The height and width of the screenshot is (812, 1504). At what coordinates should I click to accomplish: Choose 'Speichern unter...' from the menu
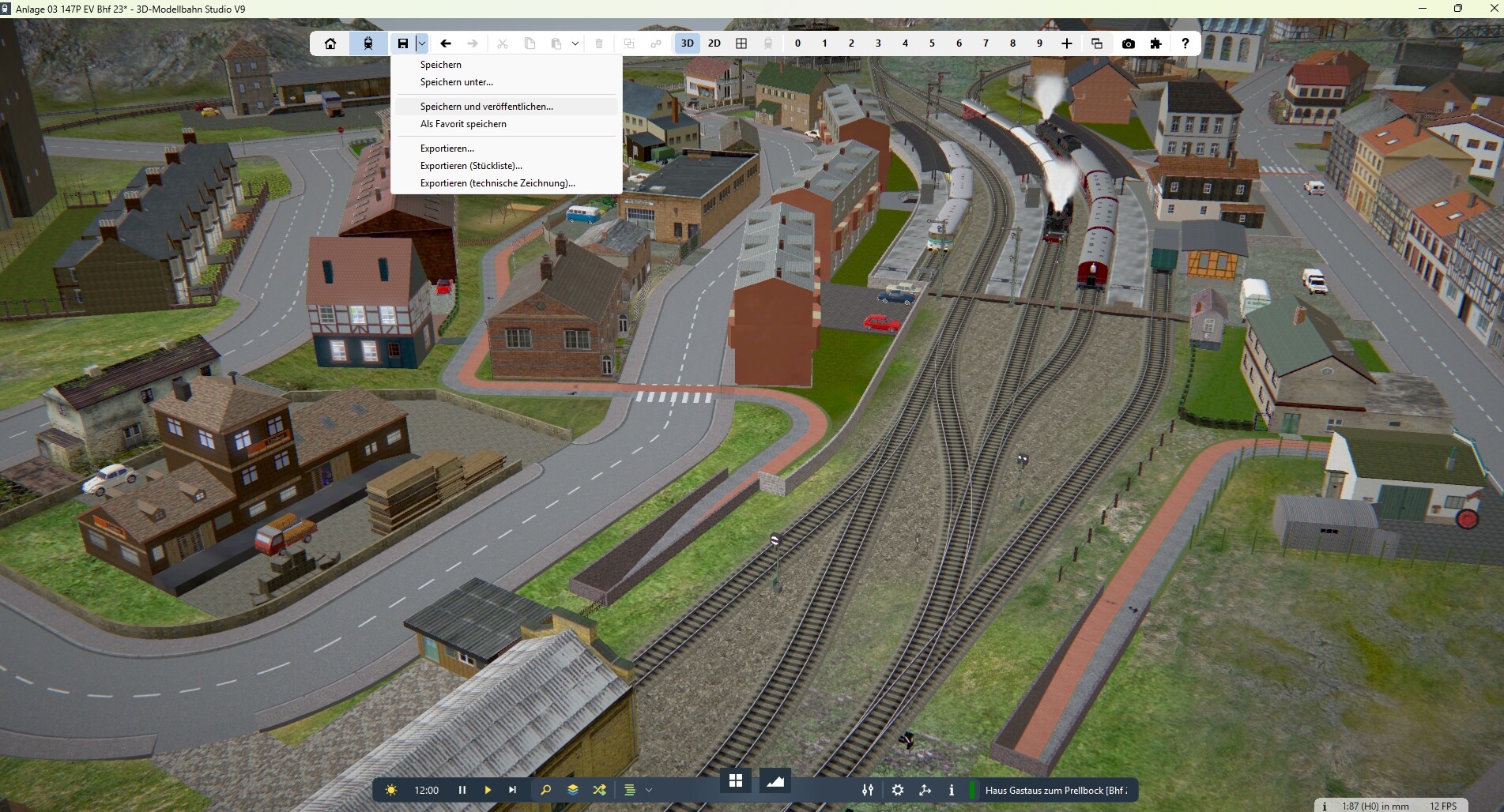point(456,82)
